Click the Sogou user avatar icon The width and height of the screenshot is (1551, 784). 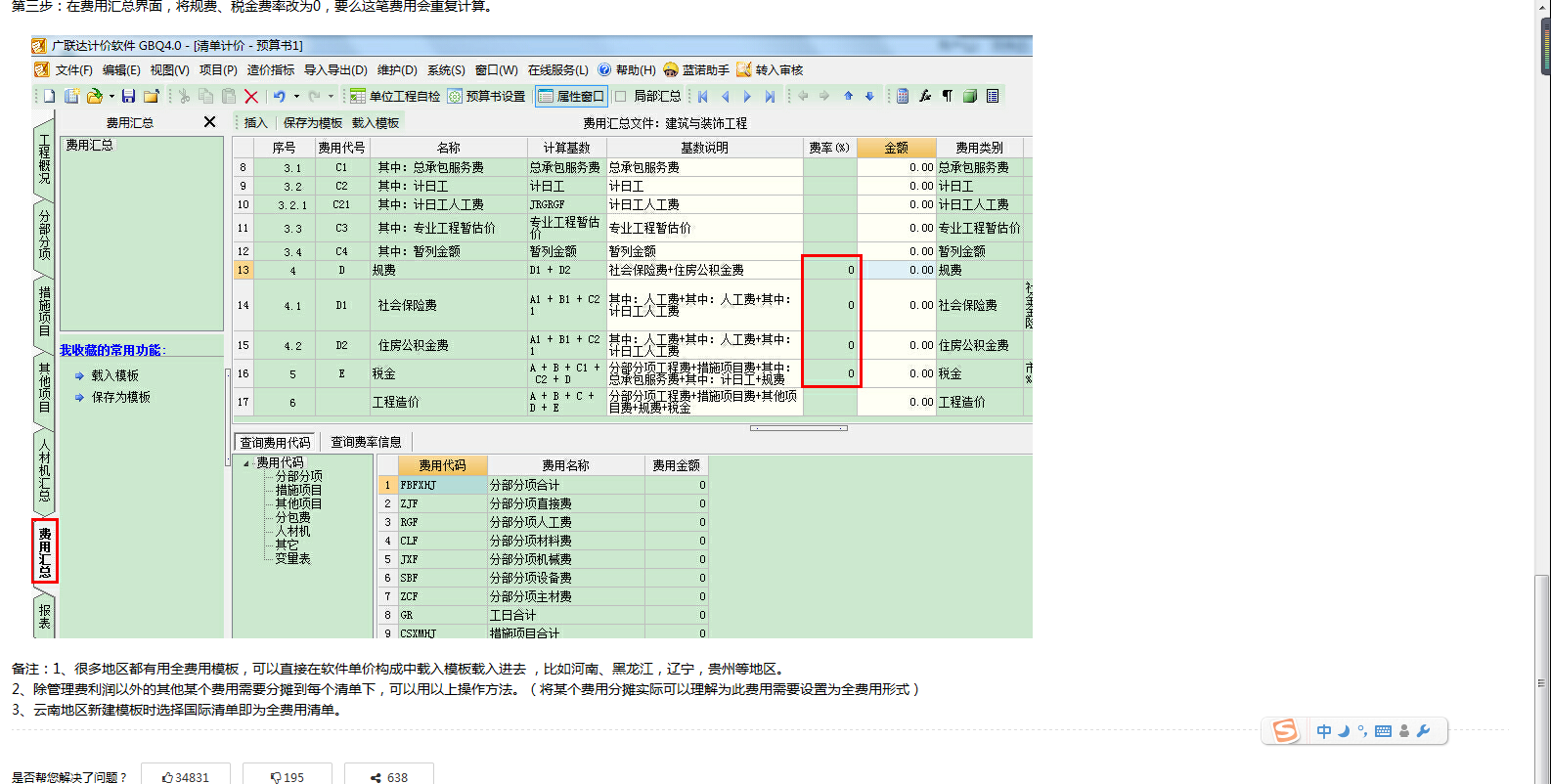pos(1404,731)
